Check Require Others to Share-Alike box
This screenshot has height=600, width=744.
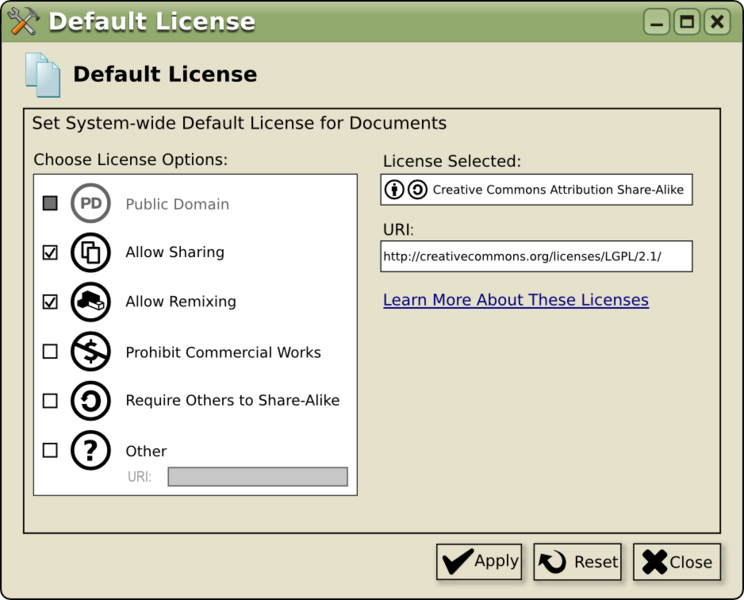click(x=50, y=401)
